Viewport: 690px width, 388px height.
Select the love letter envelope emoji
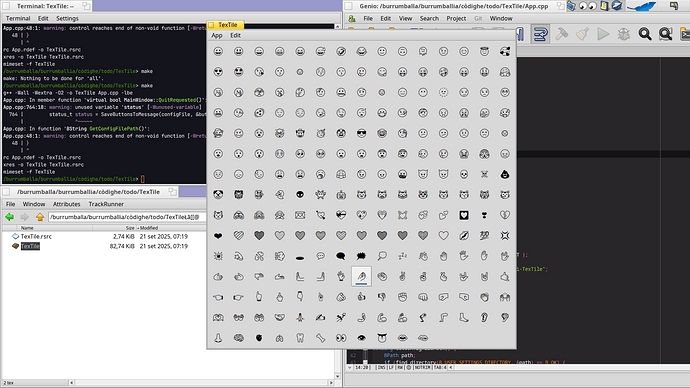(x=300, y=215)
